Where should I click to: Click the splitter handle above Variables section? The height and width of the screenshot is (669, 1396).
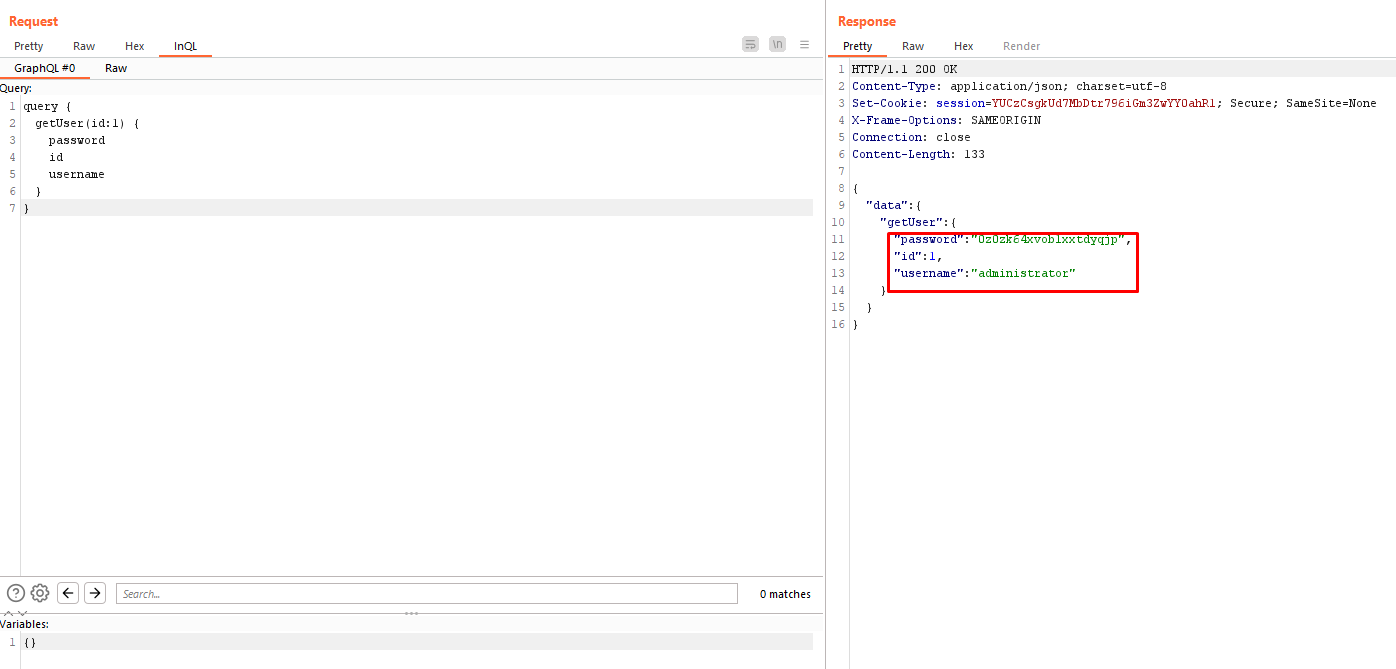[x=411, y=613]
